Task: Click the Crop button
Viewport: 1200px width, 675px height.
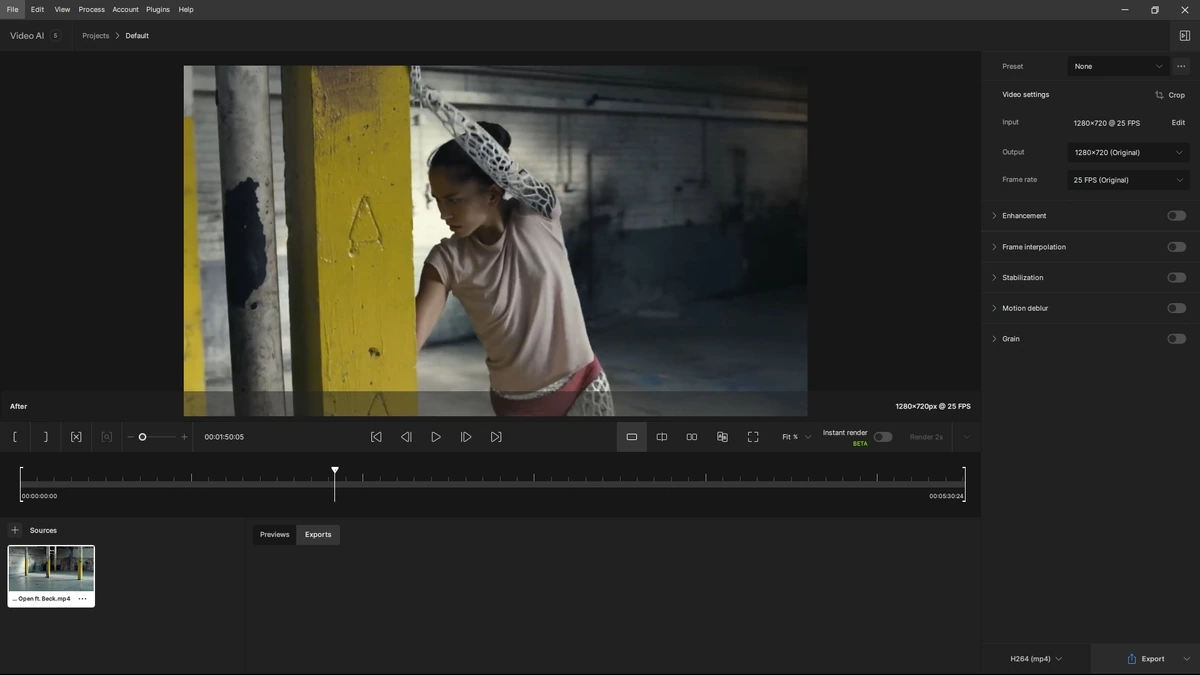Action: (1170, 95)
